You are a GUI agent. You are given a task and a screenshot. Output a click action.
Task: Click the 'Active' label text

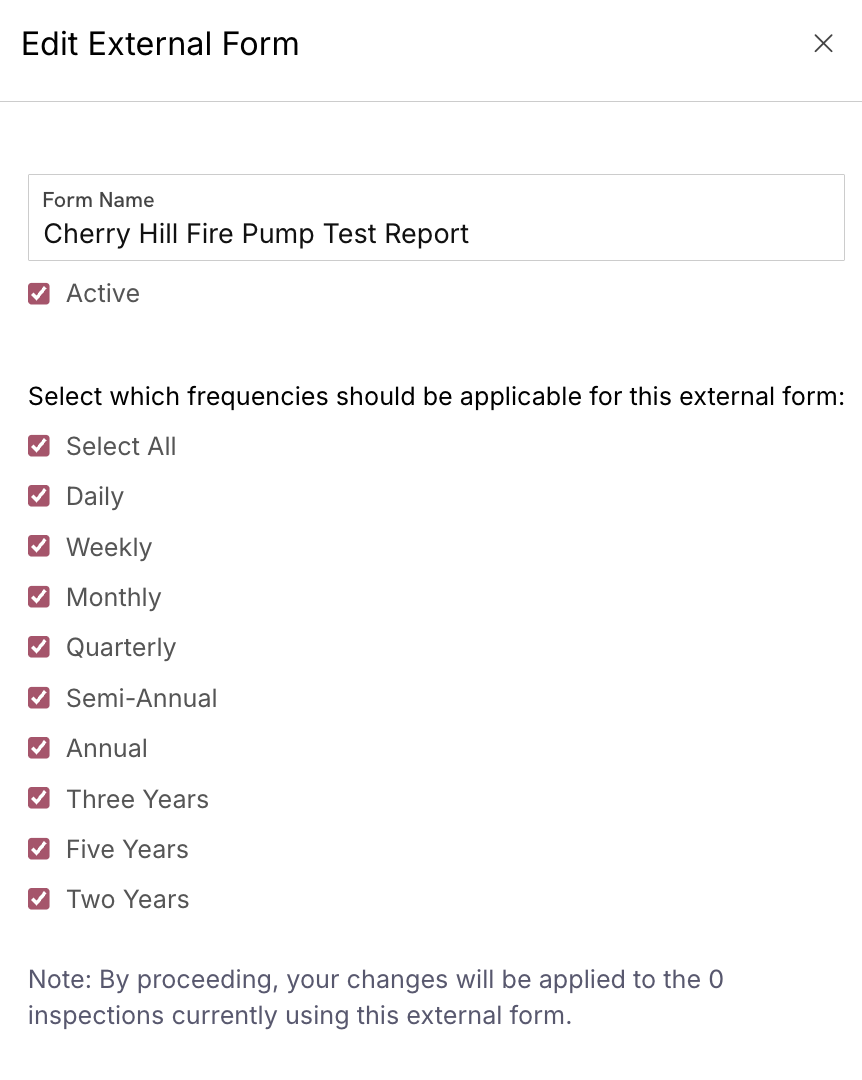pyautogui.click(x=103, y=294)
